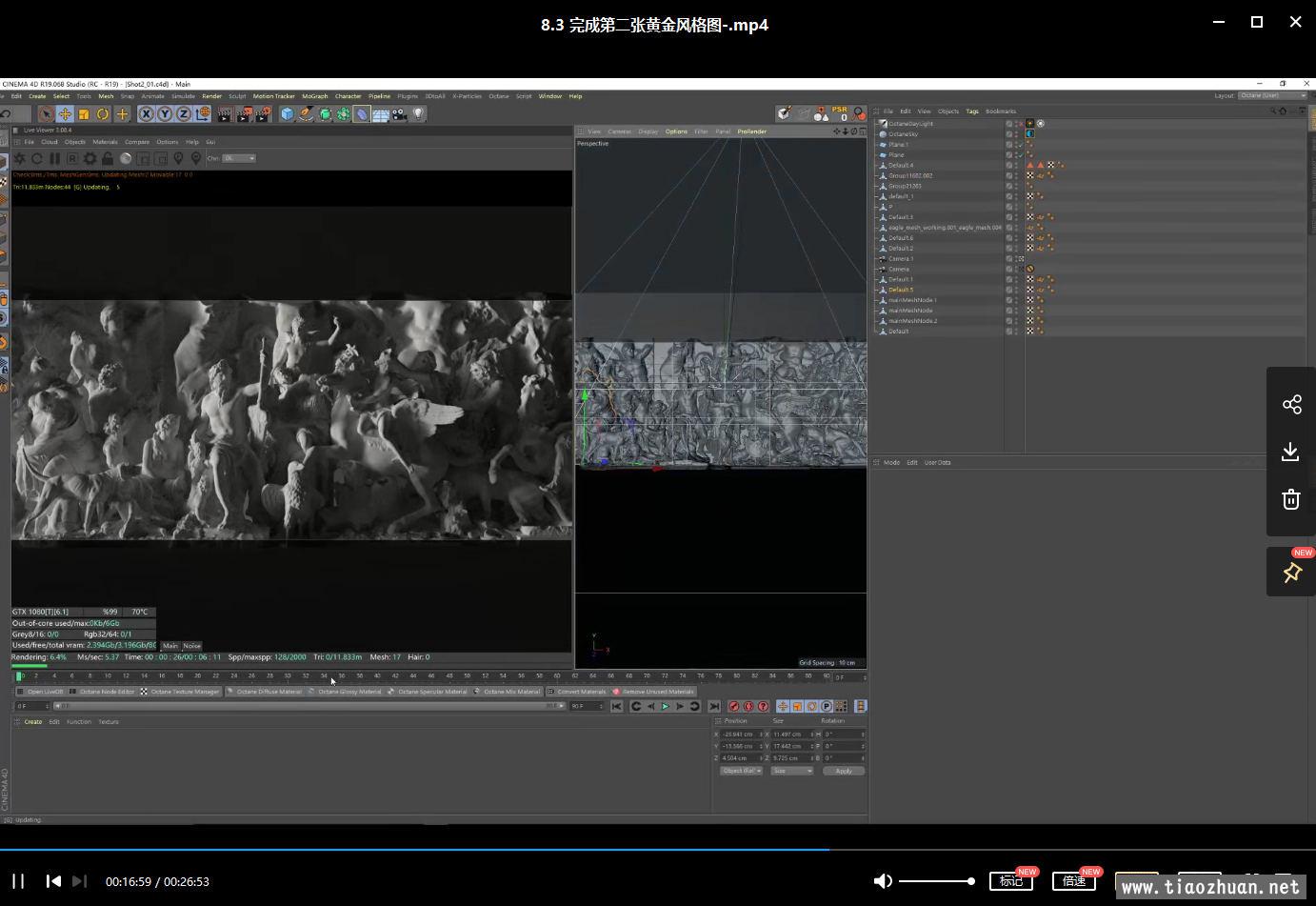Open the Octane menu in the main menu bar
The image size is (1316, 906).
coord(498,96)
